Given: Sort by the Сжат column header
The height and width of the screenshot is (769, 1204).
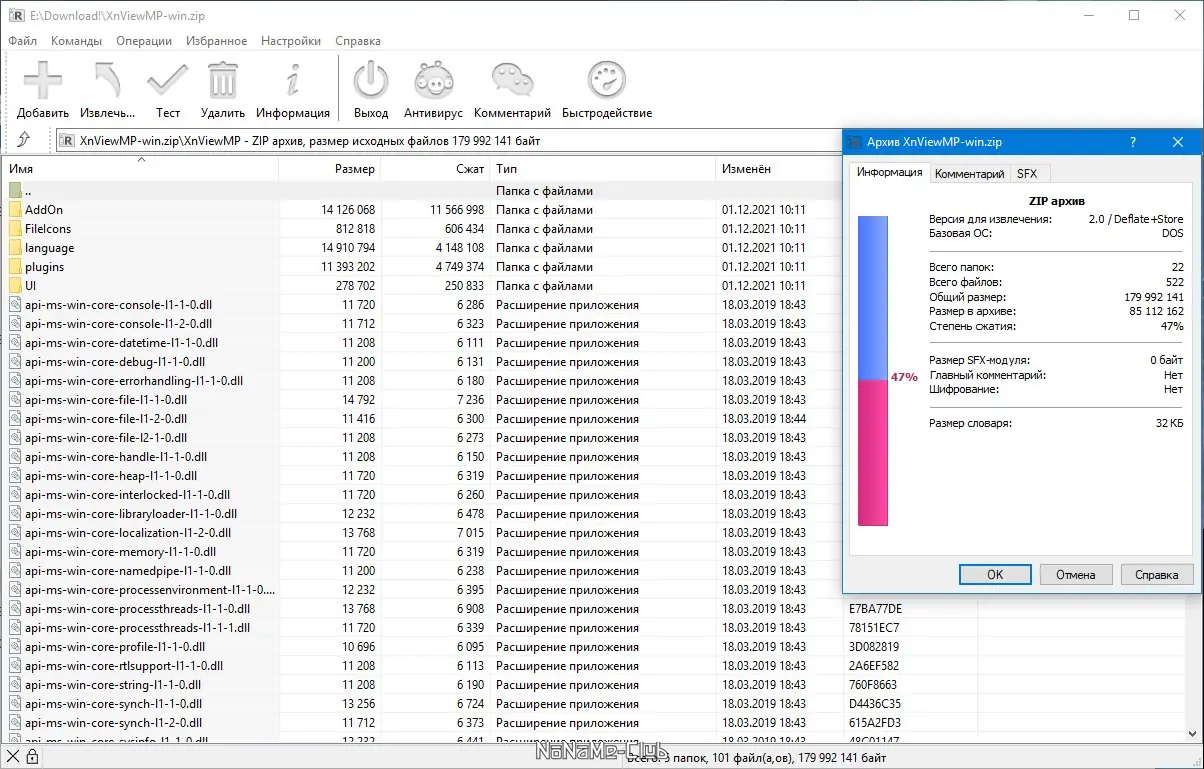Looking at the screenshot, I should coord(435,169).
